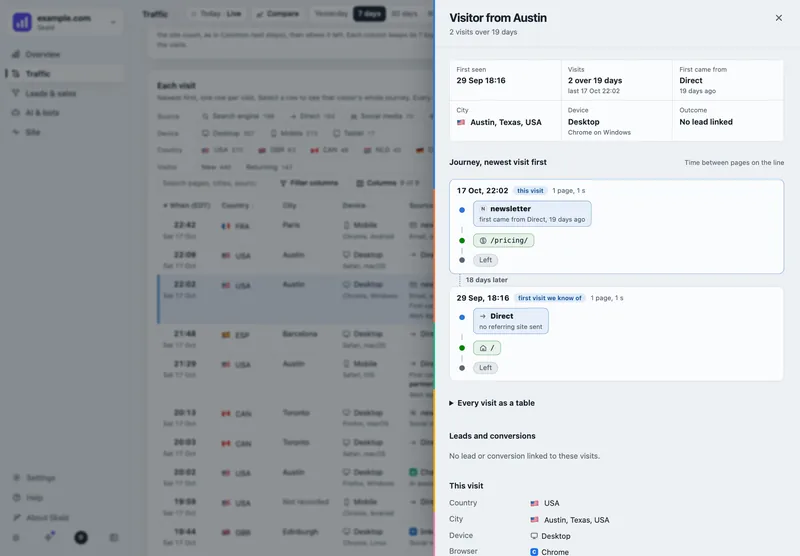Click the newsletter source chip
The image size is (800, 556).
(532, 213)
